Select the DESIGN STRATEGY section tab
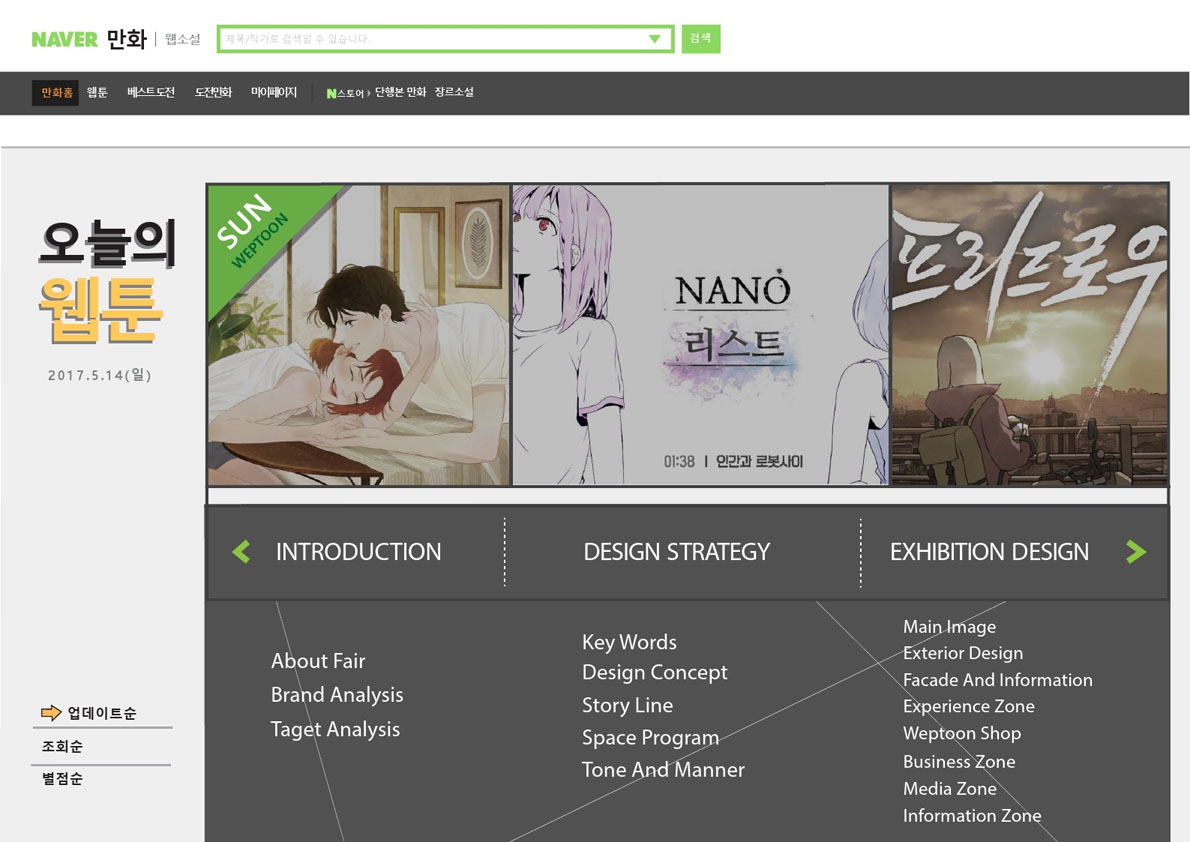Viewport: 1190px width, 842px height. tap(677, 551)
